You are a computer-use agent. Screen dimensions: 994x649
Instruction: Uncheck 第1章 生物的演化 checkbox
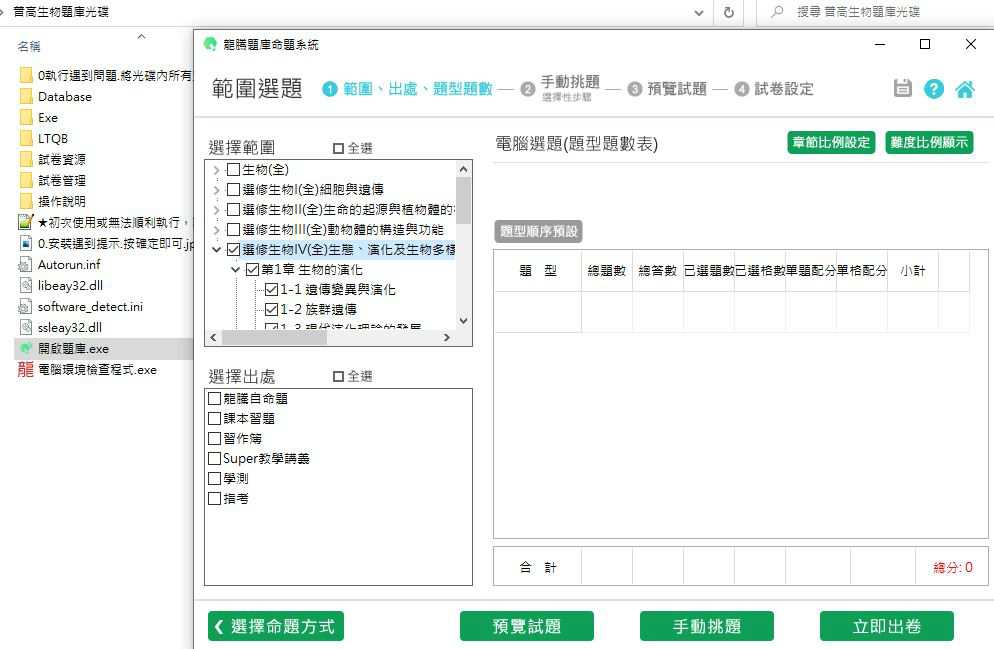click(252, 269)
